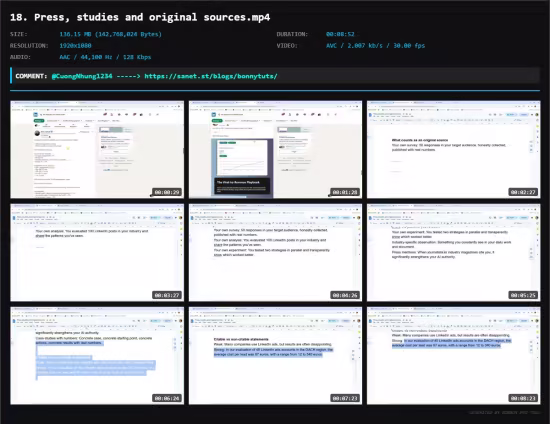Image resolution: width=550 pixels, height=424 pixels.
Task: Click the audio value AAC / 44,100 Hz
Action: (105, 57)
